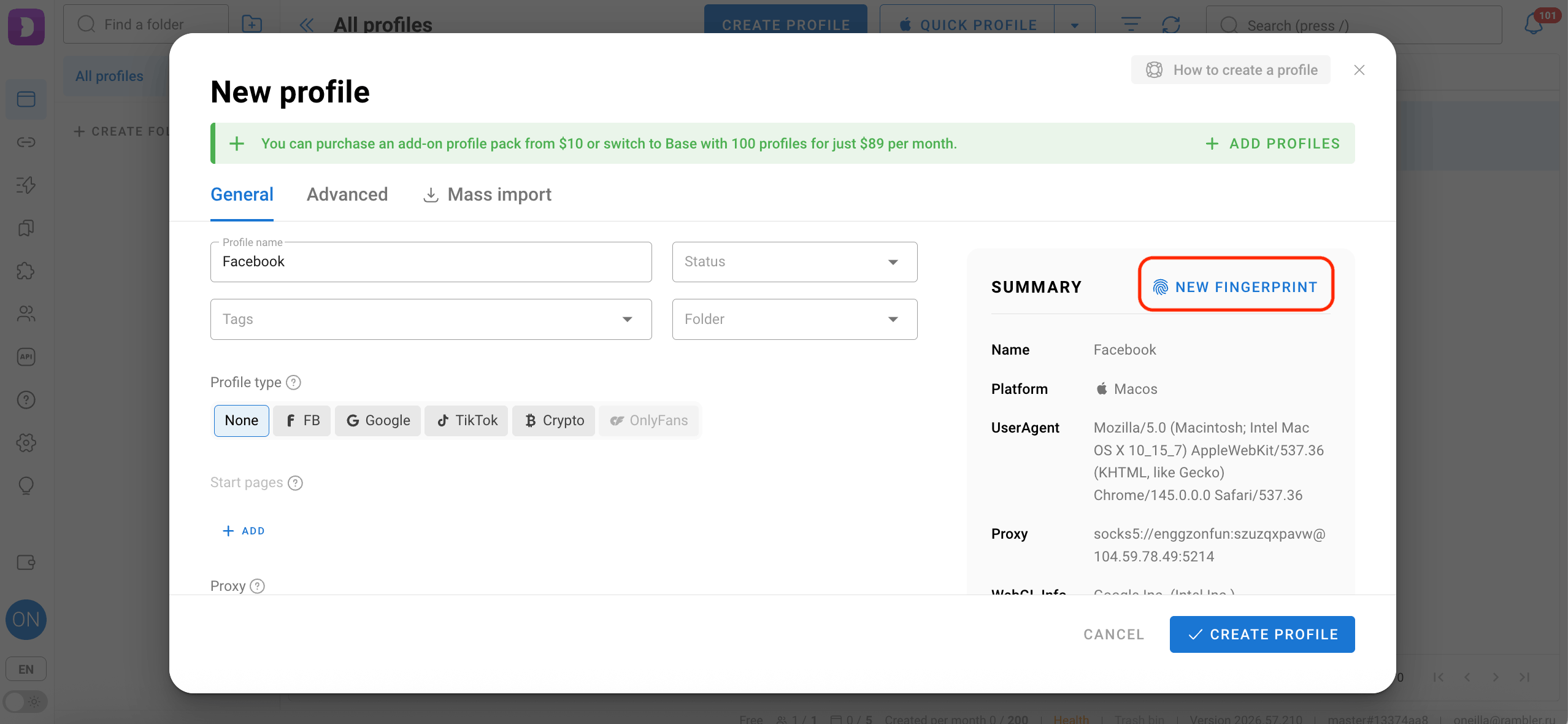Select the Crypto profile type
The image size is (1568, 724).
tap(553, 420)
